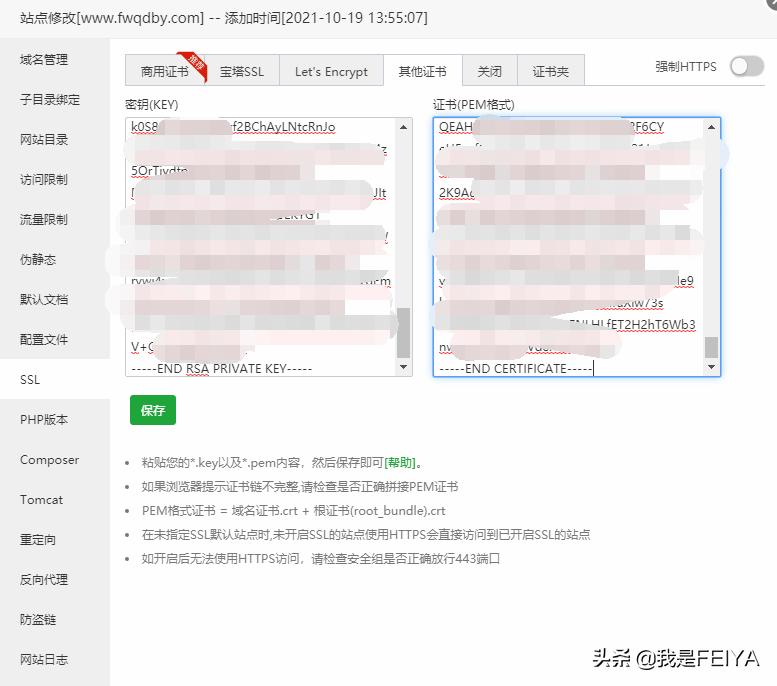Open the 帮助 link
777x686 pixels.
(x=400, y=462)
